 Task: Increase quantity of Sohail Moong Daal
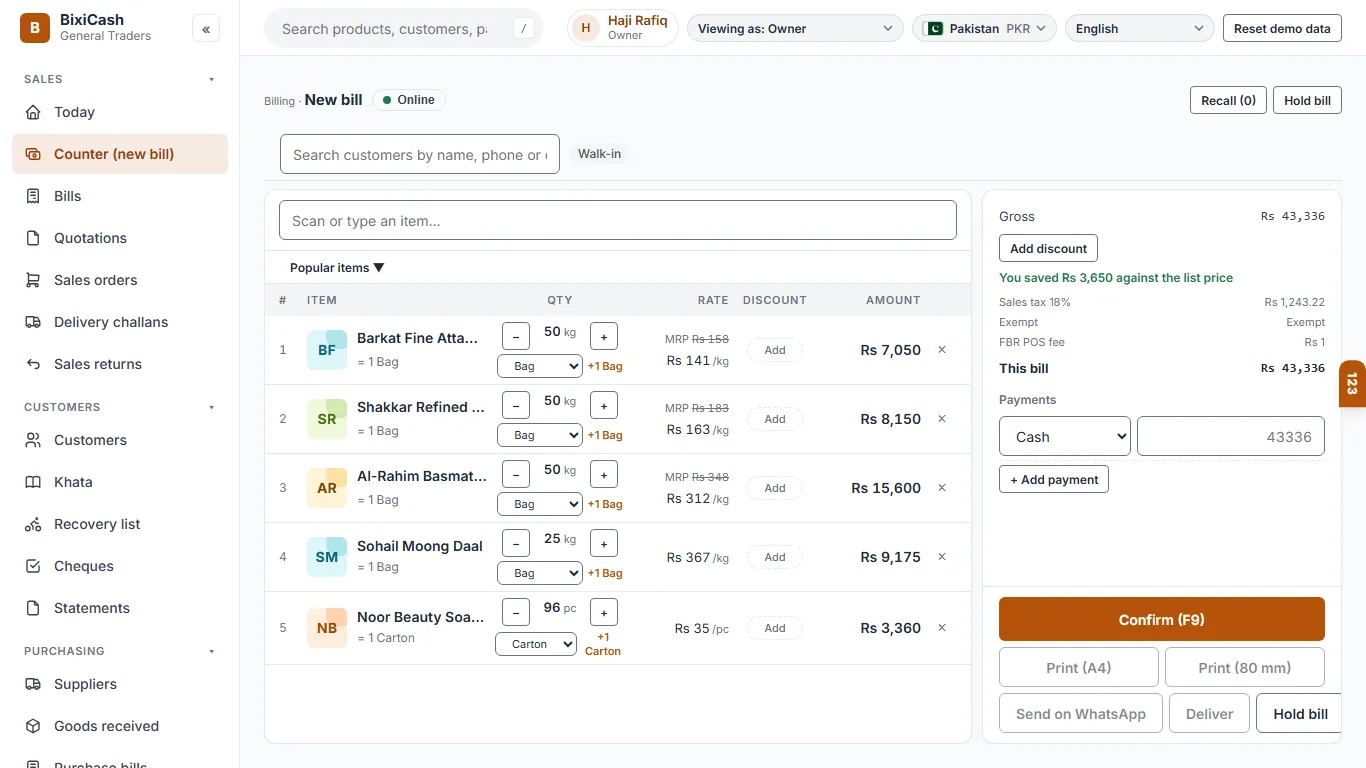[604, 543]
